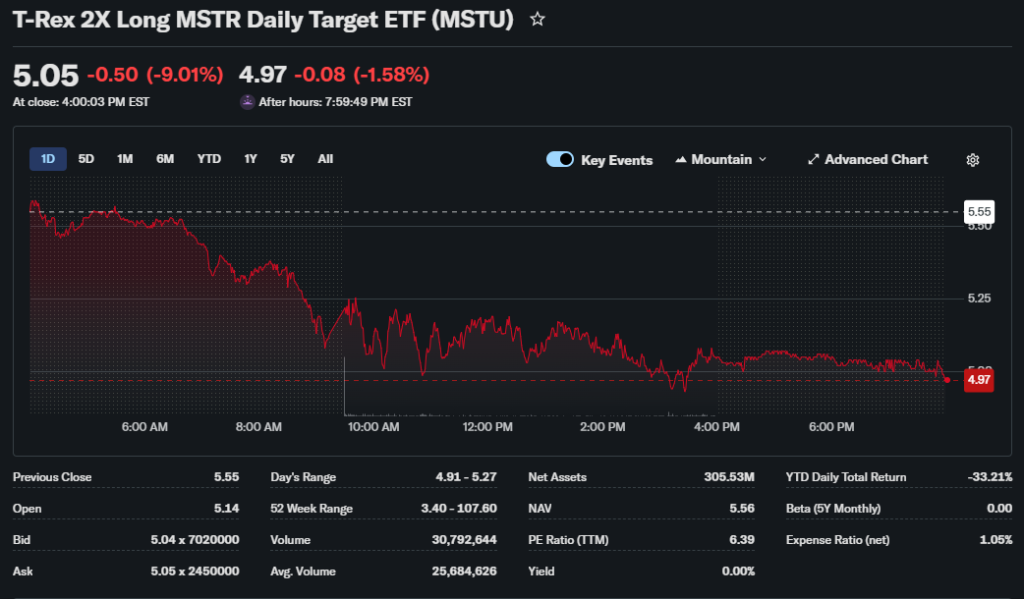1024x599 pixels.
Task: Click the expand arrows icon beside Advanced Chart
Action: pos(813,160)
